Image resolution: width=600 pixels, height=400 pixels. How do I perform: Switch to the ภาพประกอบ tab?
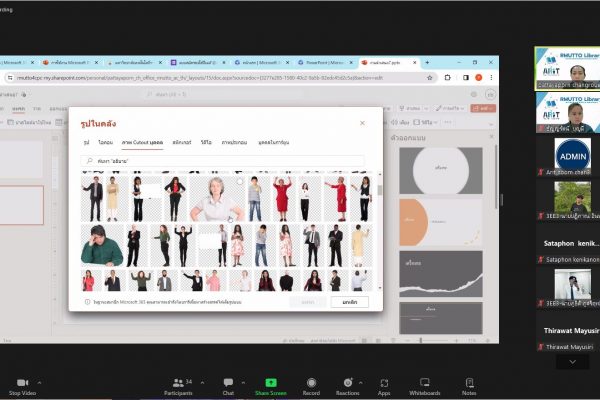tap(234, 142)
